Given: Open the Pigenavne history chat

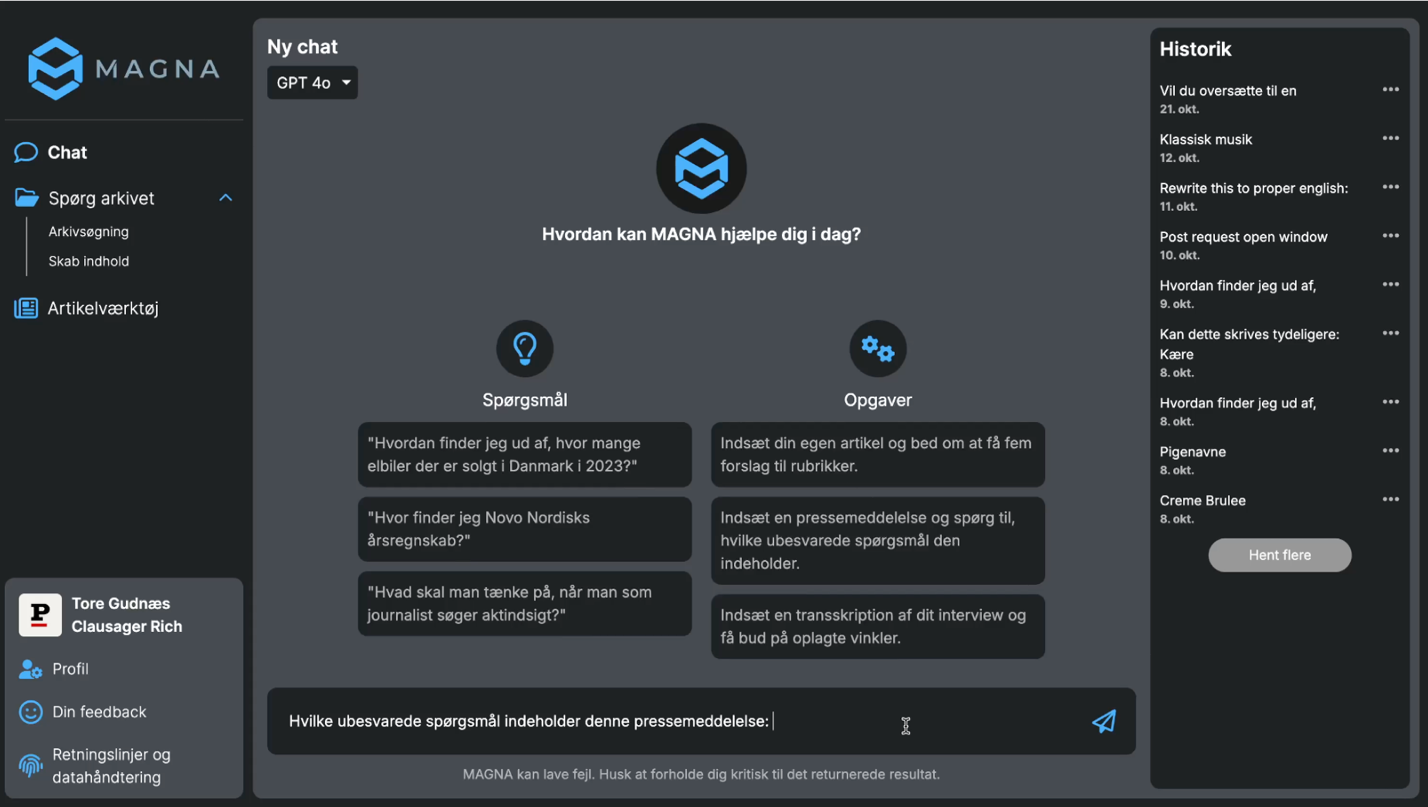Looking at the screenshot, I should (1193, 452).
